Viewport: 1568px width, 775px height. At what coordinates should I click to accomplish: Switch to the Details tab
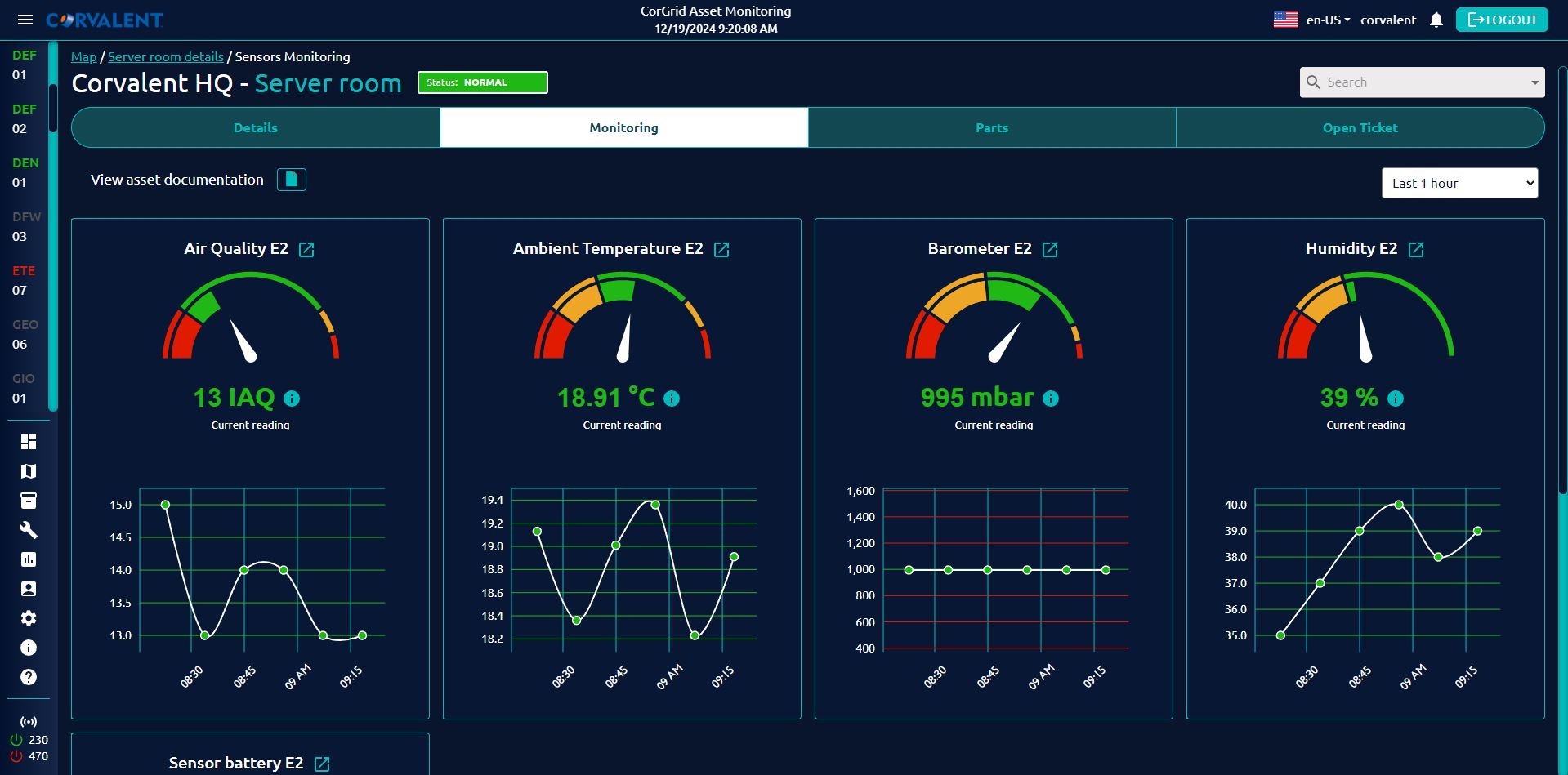[256, 128]
